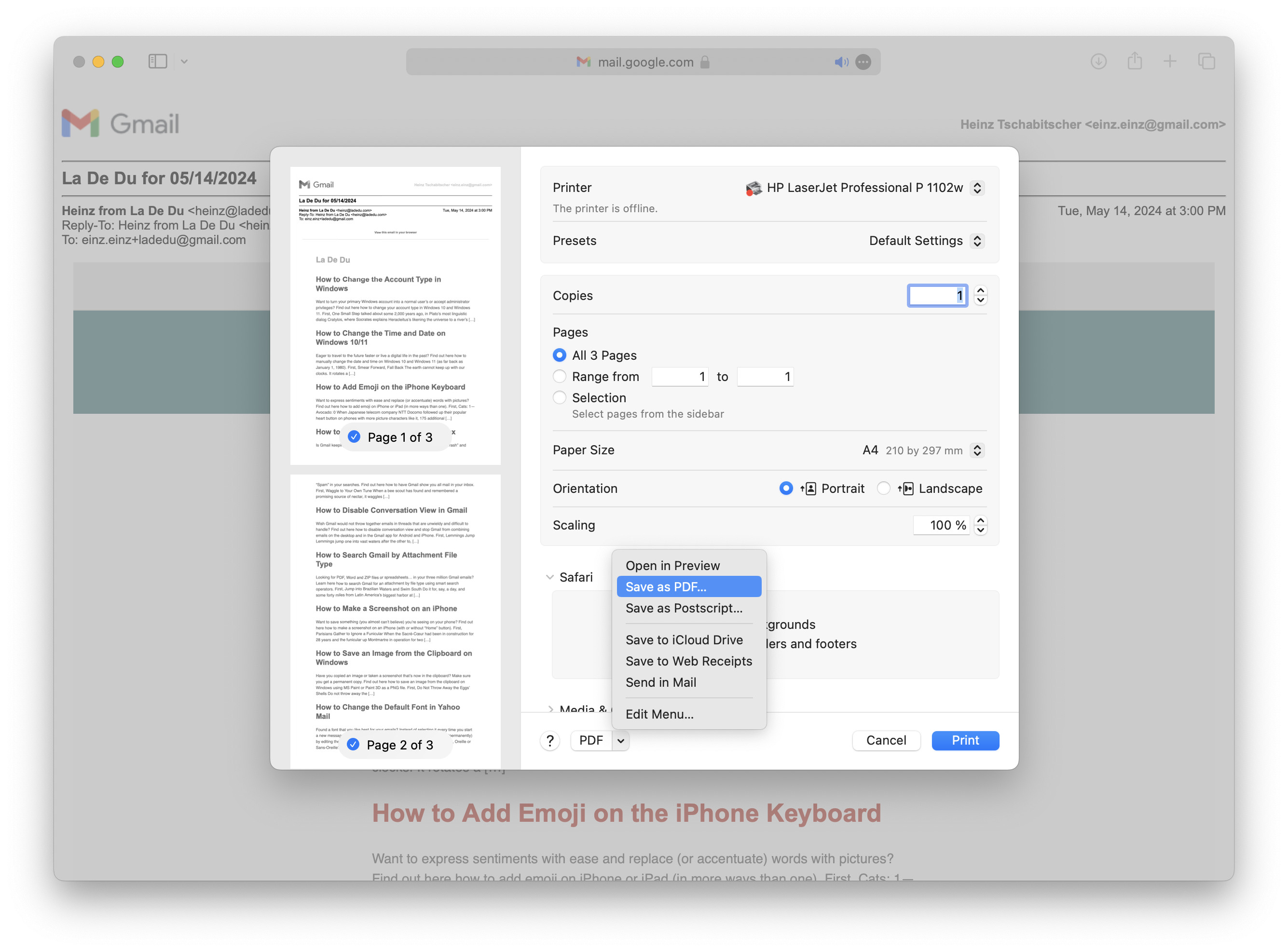Click the Landscape orientation page icon

905,489
